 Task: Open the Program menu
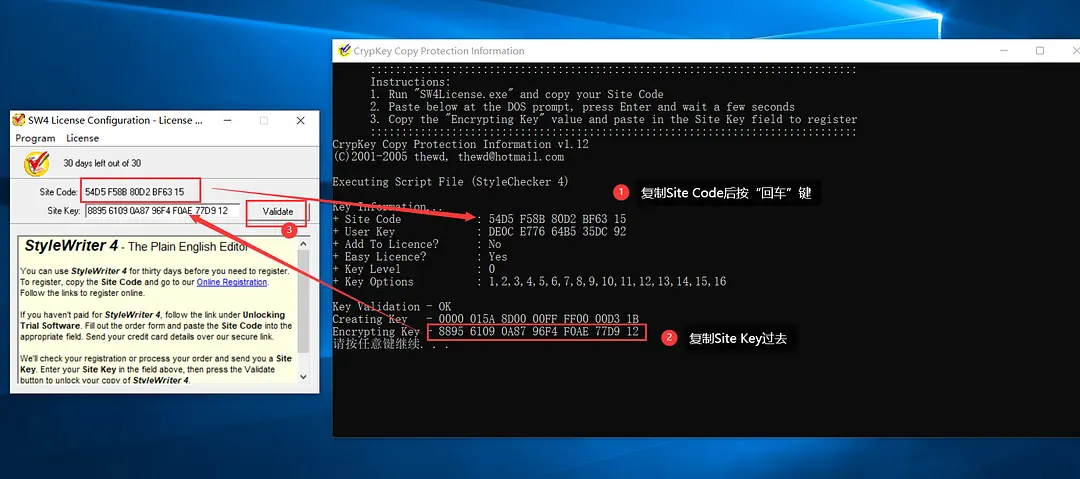point(35,138)
